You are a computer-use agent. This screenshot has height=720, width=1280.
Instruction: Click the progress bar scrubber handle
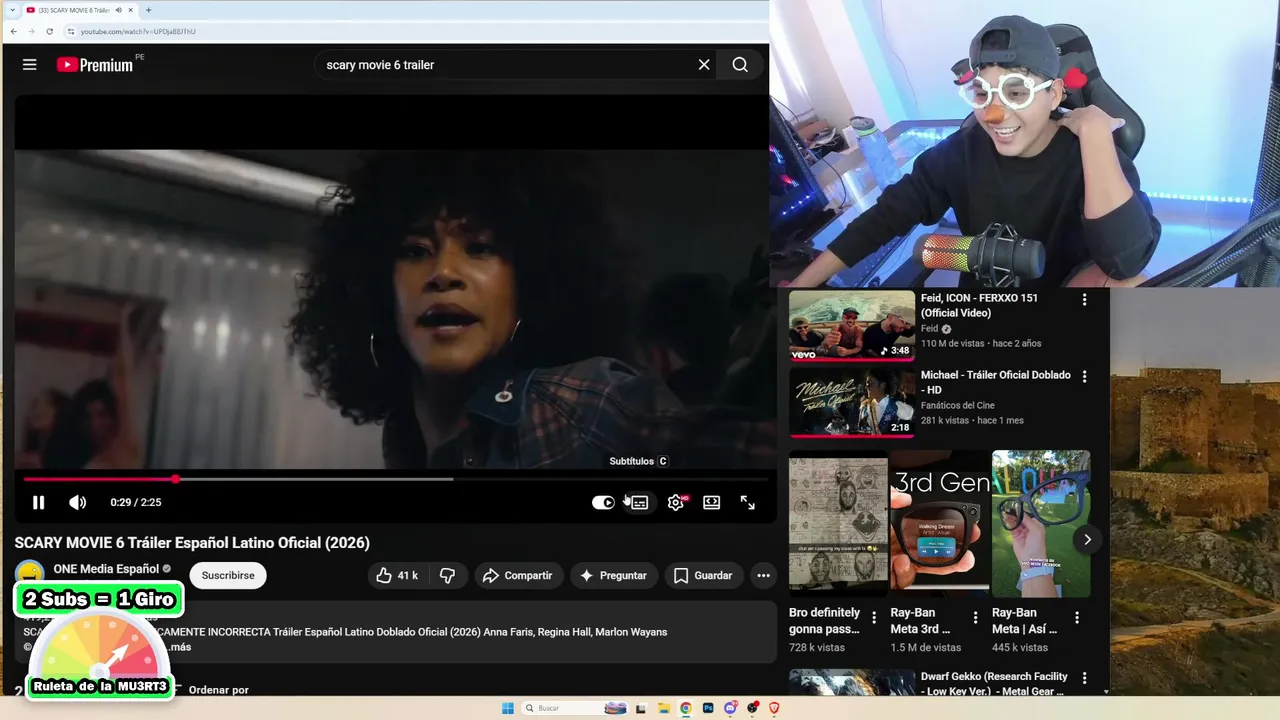click(x=175, y=479)
